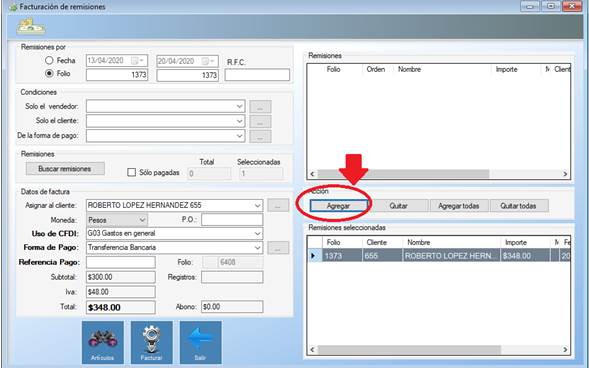
Task: Click the R.F.C. input field
Action: pos(257,75)
